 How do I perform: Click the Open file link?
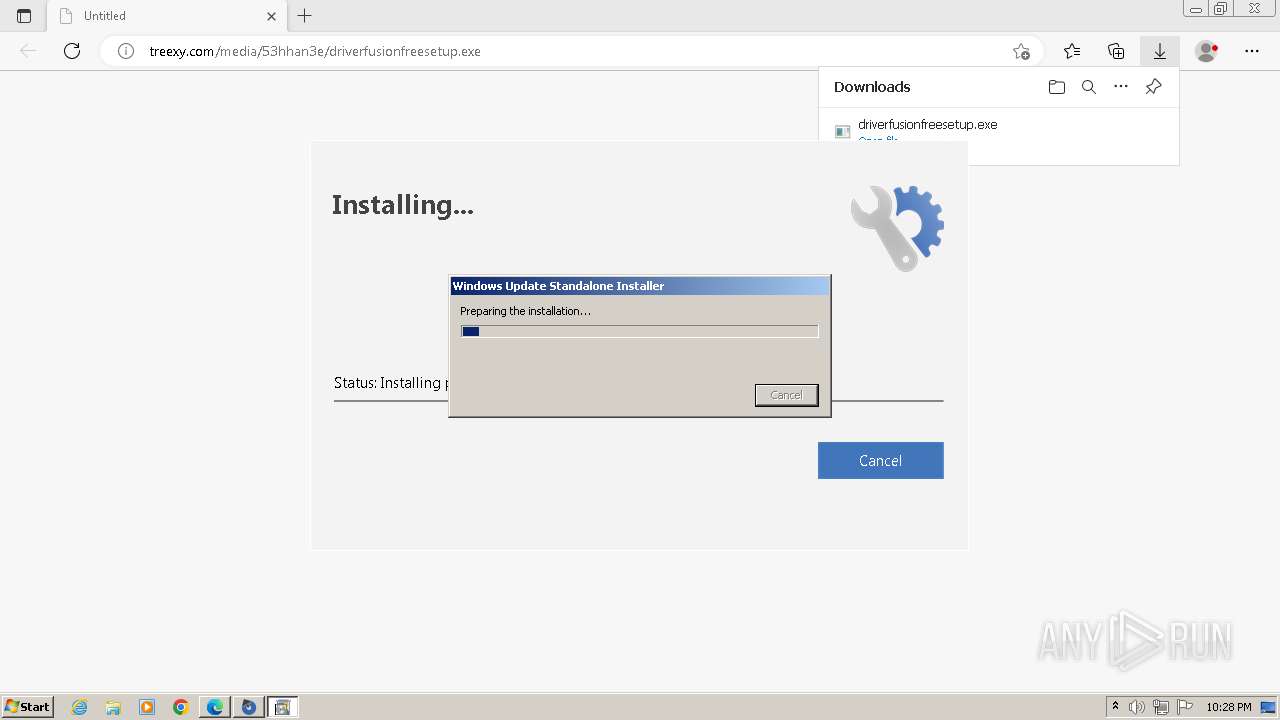click(x=878, y=140)
